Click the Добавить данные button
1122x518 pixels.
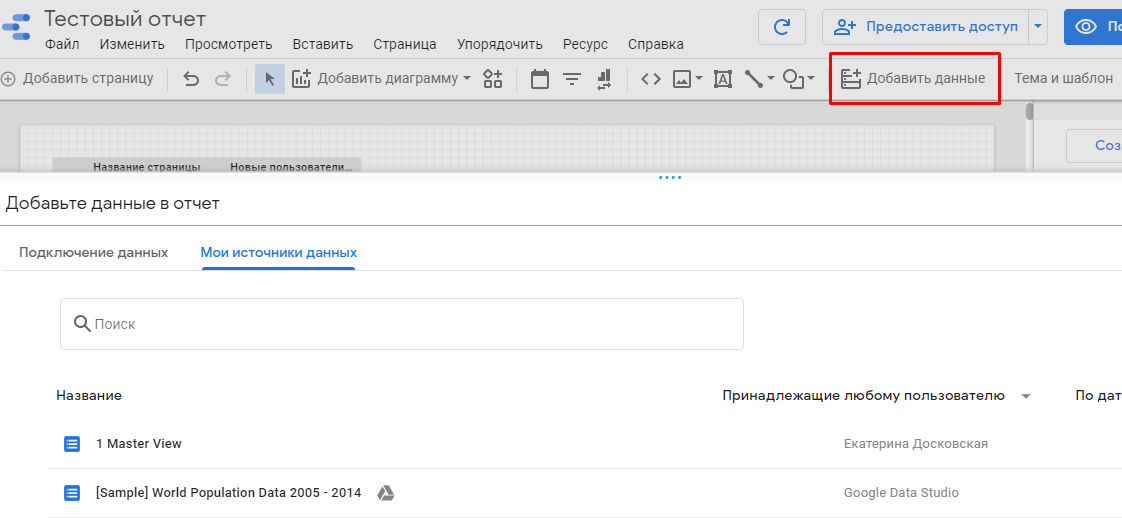914,79
